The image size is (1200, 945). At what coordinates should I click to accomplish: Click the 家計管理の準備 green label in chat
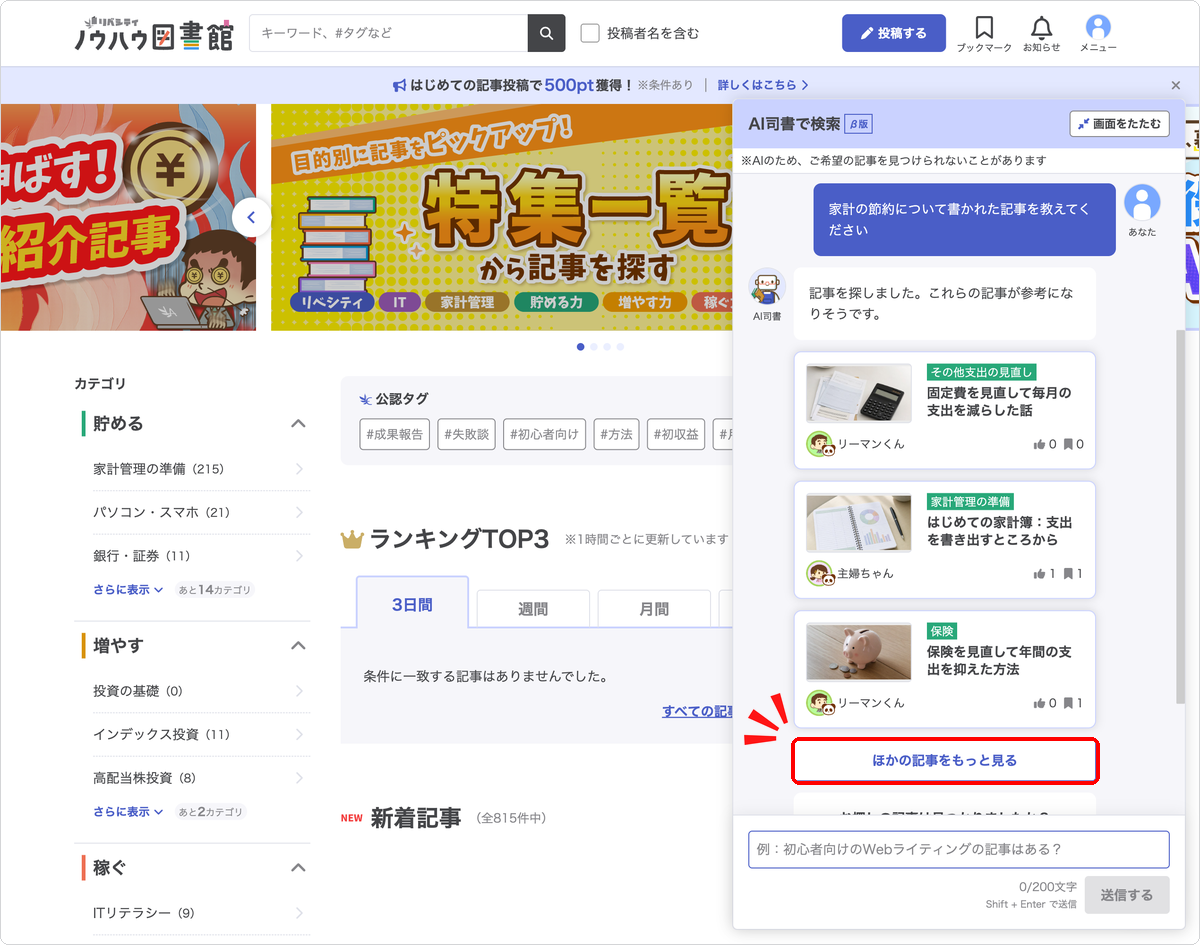[x=970, y=501]
